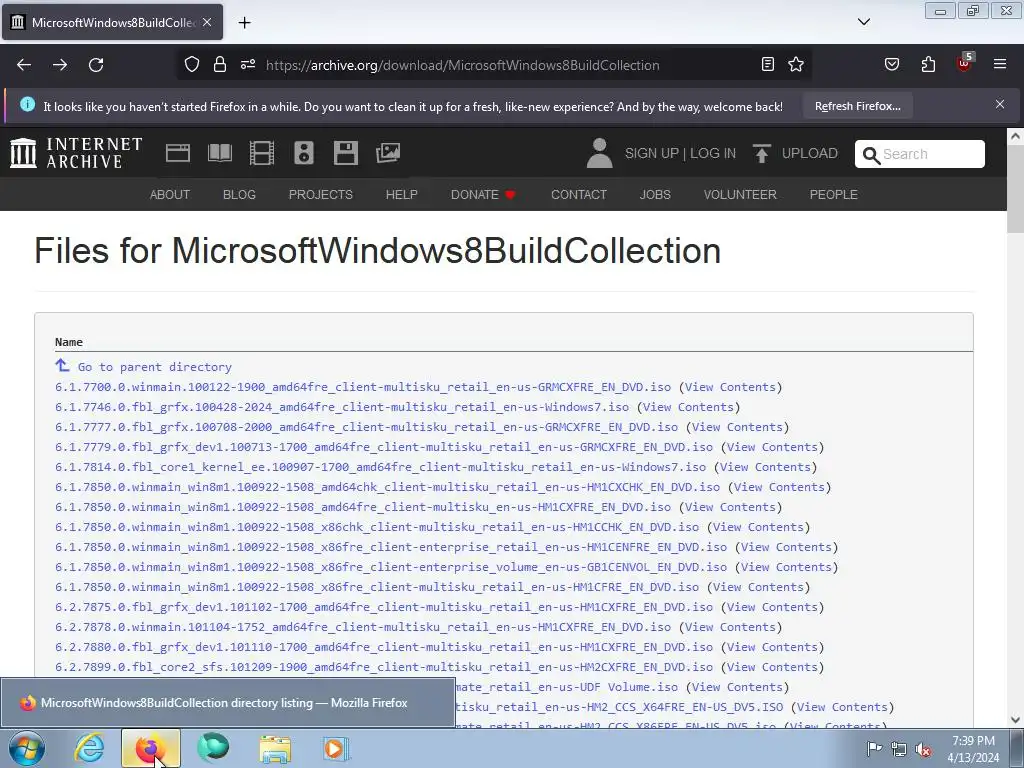Viewport: 1024px width, 768px height.
Task: Dismiss the Firefox refresh notification bar
Action: [x=1000, y=104]
